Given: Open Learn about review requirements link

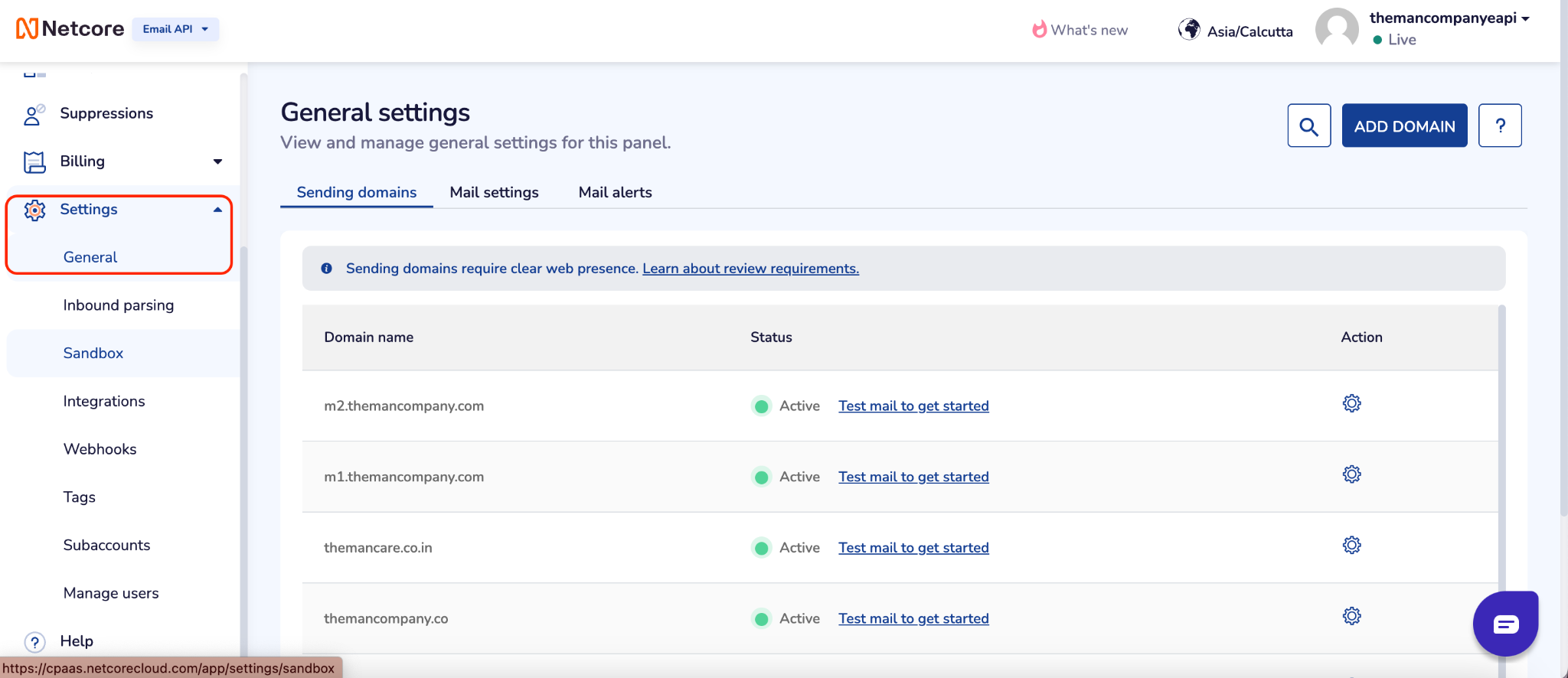Looking at the screenshot, I should [x=751, y=269].
